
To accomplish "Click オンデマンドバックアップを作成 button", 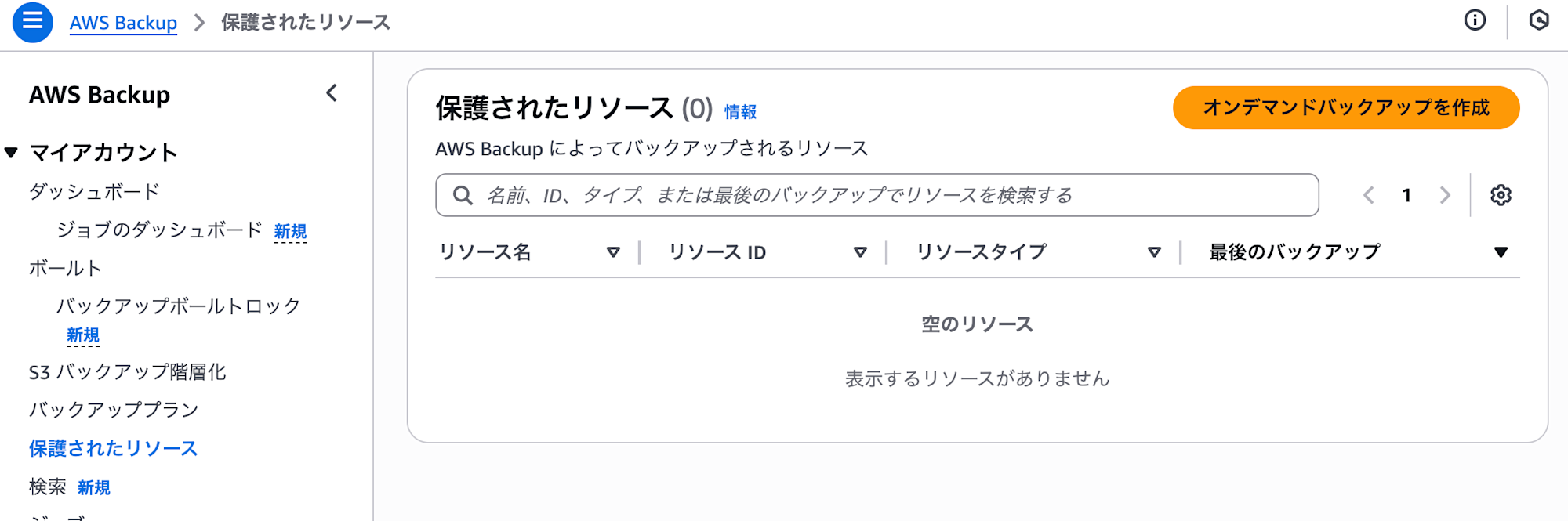I will (1345, 107).
